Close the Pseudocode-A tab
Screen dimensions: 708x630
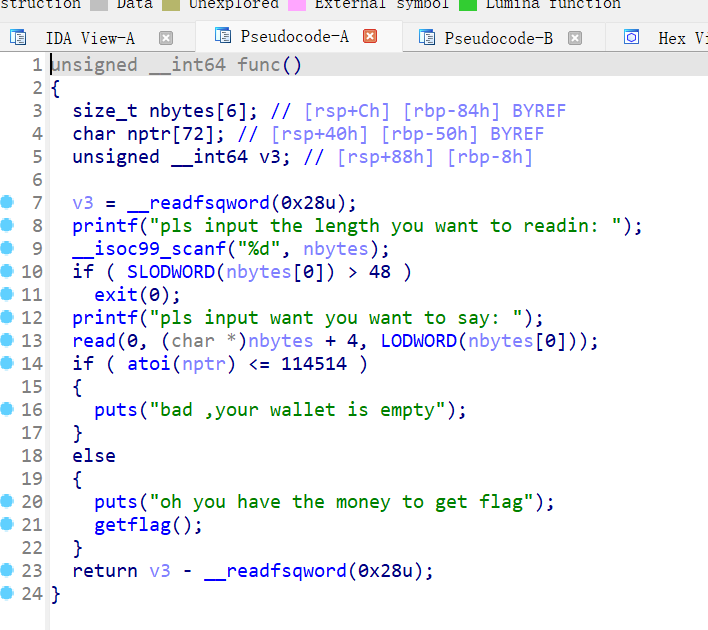[x=370, y=37]
